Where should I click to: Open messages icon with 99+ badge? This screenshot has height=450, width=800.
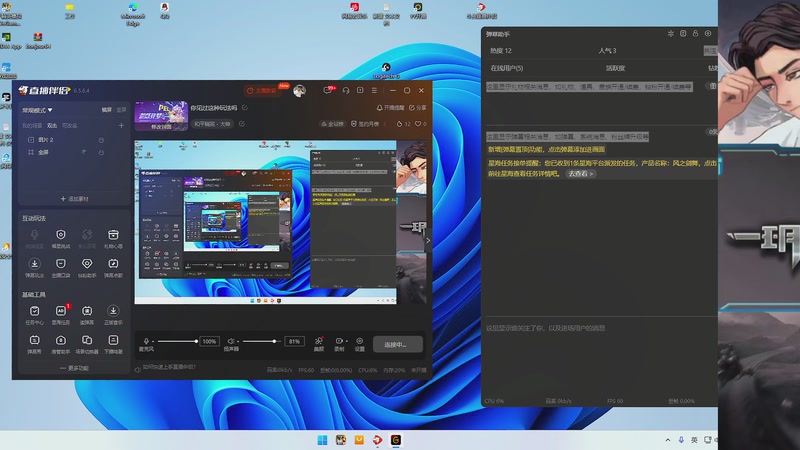[330, 90]
